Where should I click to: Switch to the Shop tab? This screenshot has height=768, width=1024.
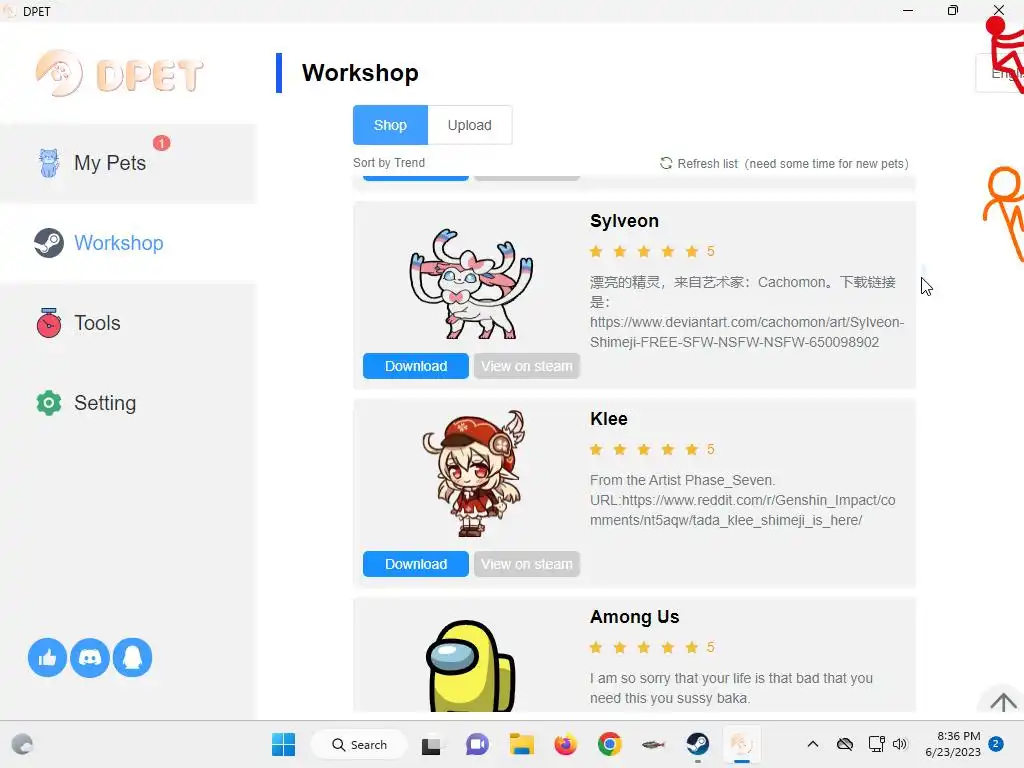pyautogui.click(x=391, y=125)
